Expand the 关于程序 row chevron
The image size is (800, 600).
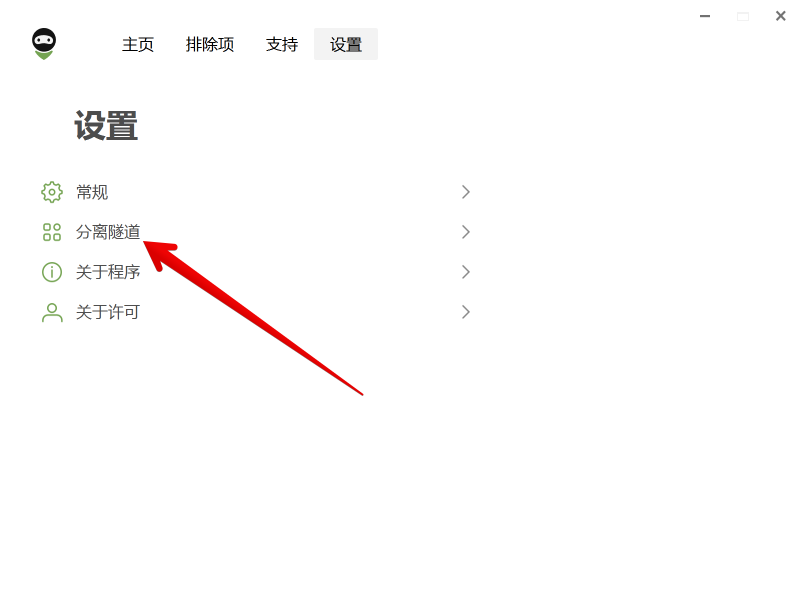pos(465,272)
